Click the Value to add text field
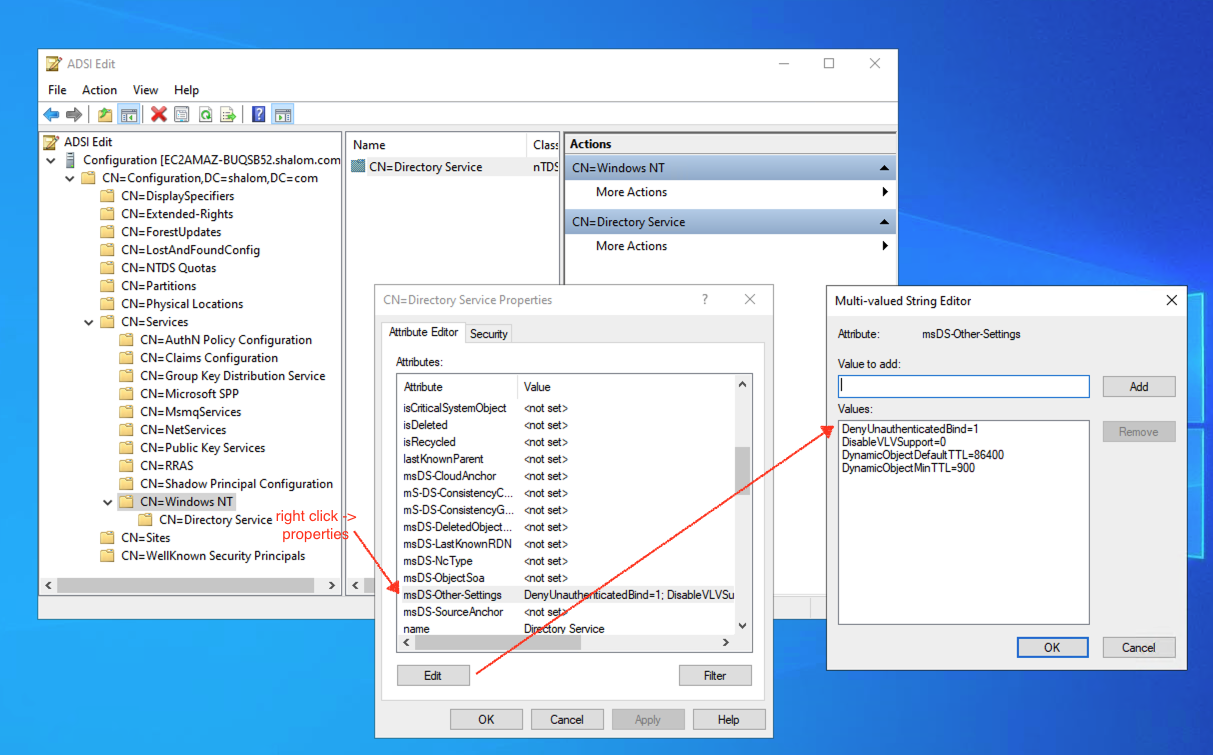The width and height of the screenshot is (1213, 755). 964,386
